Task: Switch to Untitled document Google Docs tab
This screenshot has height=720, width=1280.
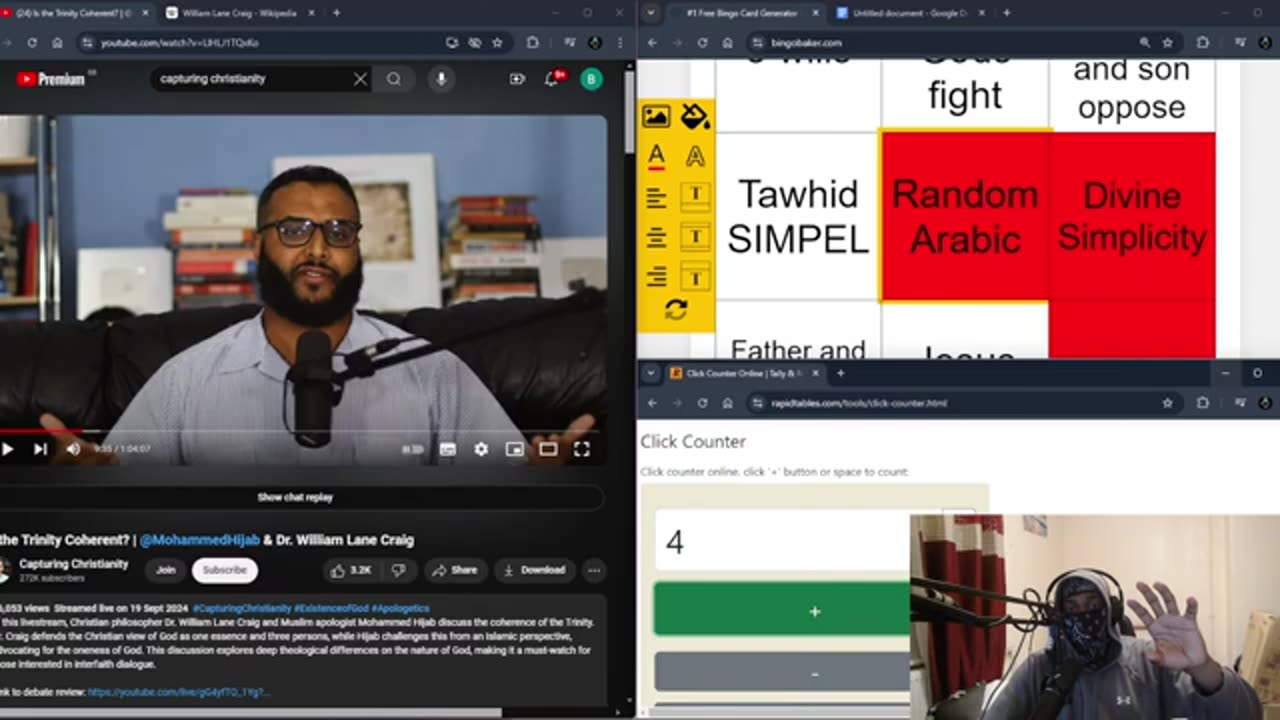Action: click(x=909, y=13)
